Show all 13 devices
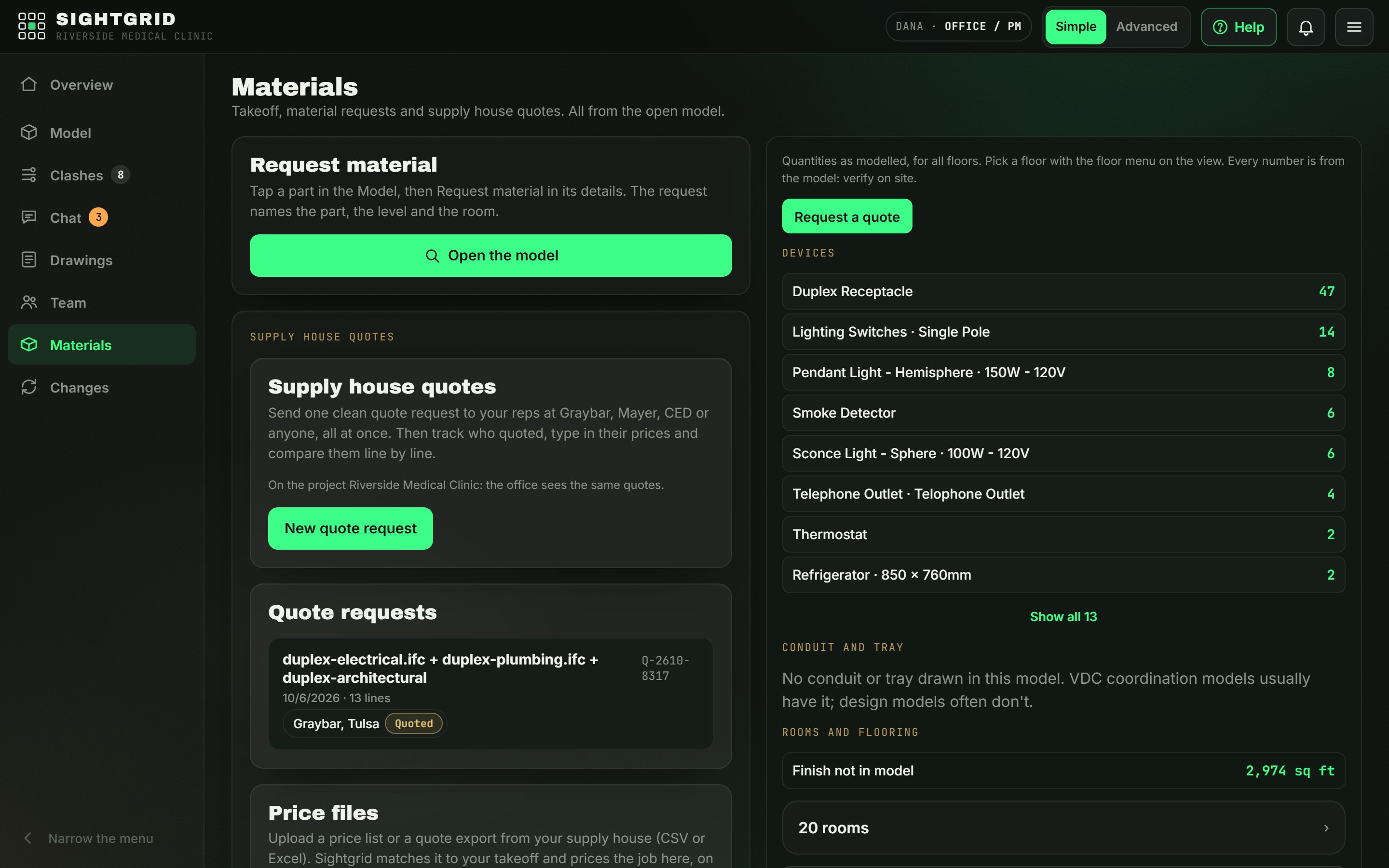The height and width of the screenshot is (868, 1389). click(1063, 617)
